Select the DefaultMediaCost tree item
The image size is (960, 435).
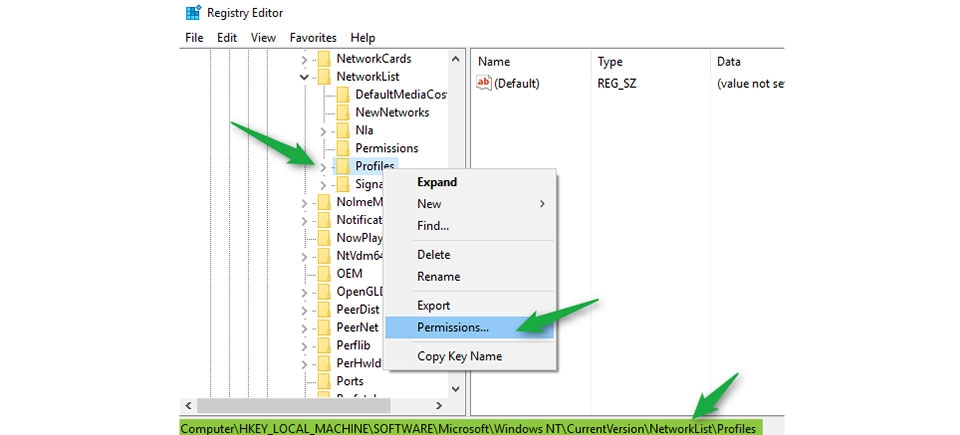(400, 94)
